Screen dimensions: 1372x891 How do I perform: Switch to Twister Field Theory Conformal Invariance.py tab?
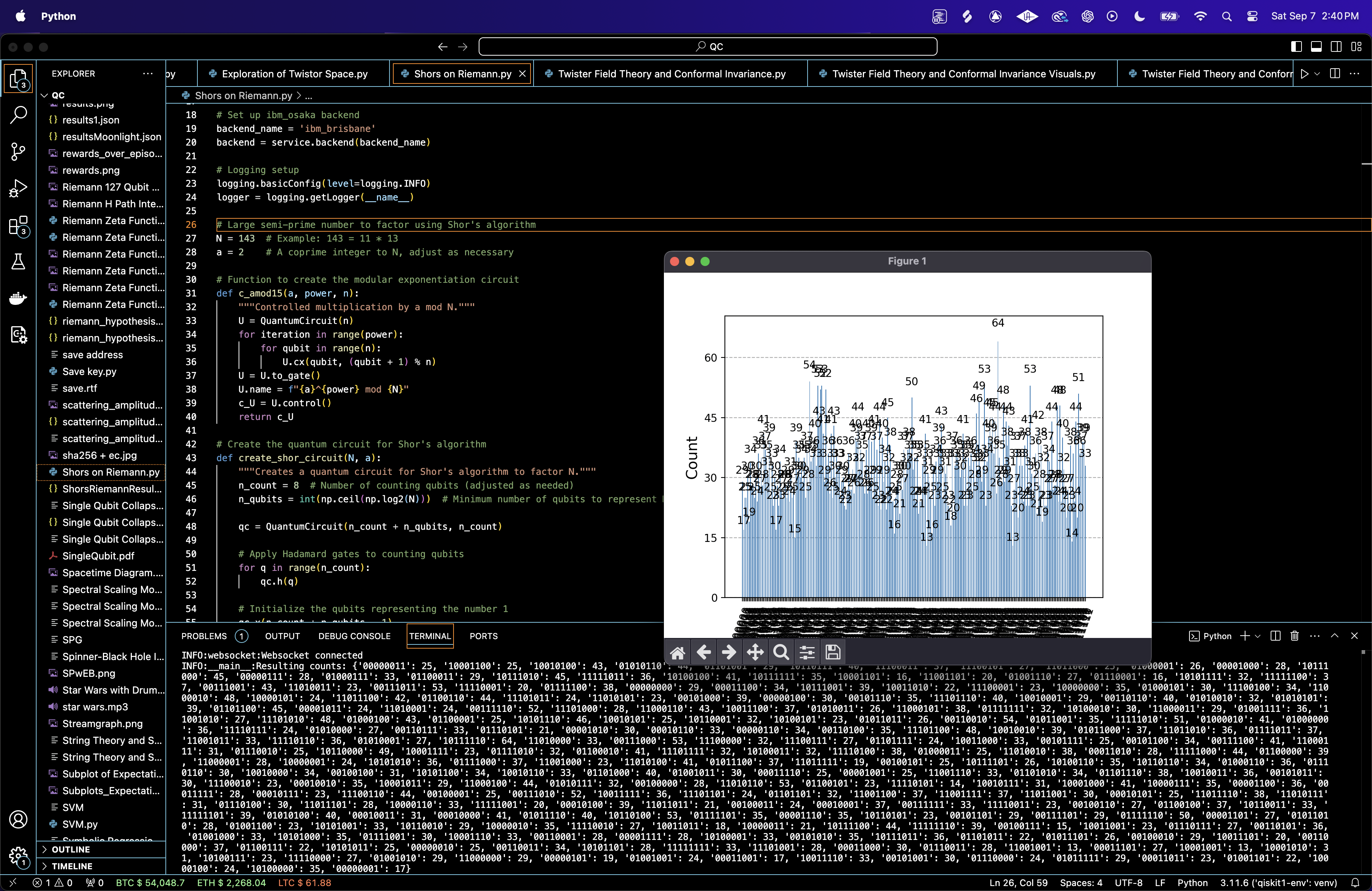point(672,74)
